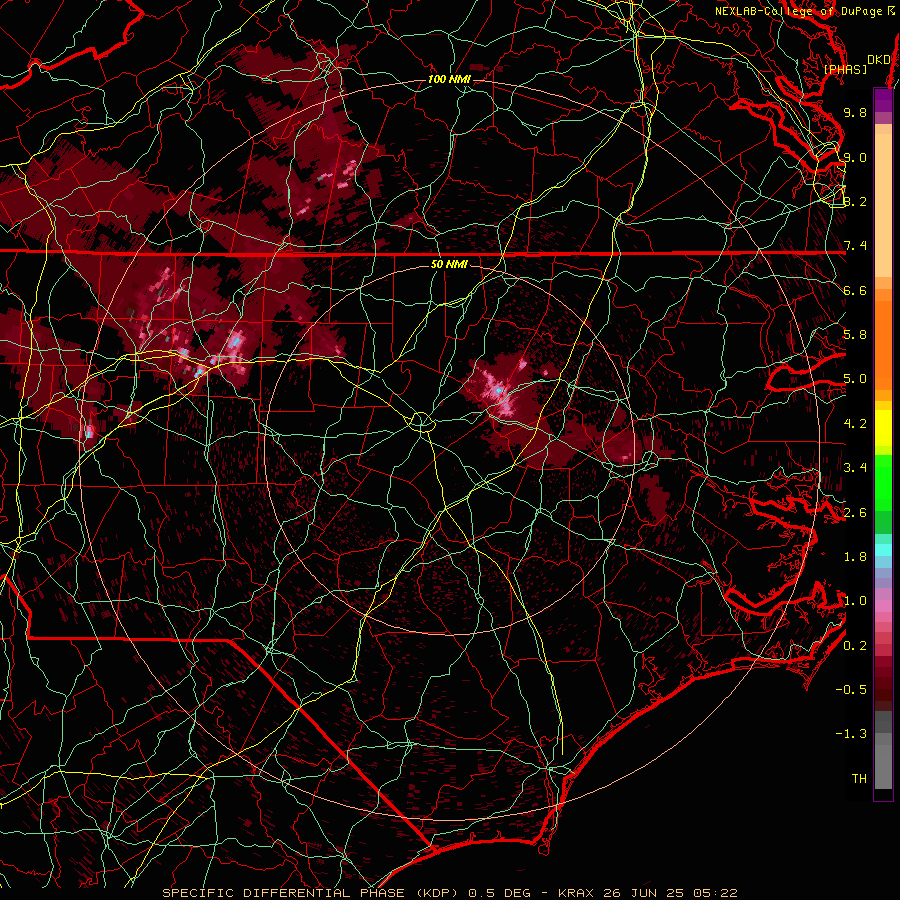Click the 100 NMI range ring label
Image resolution: width=900 pixels, height=900 pixels.
[x=449, y=79]
